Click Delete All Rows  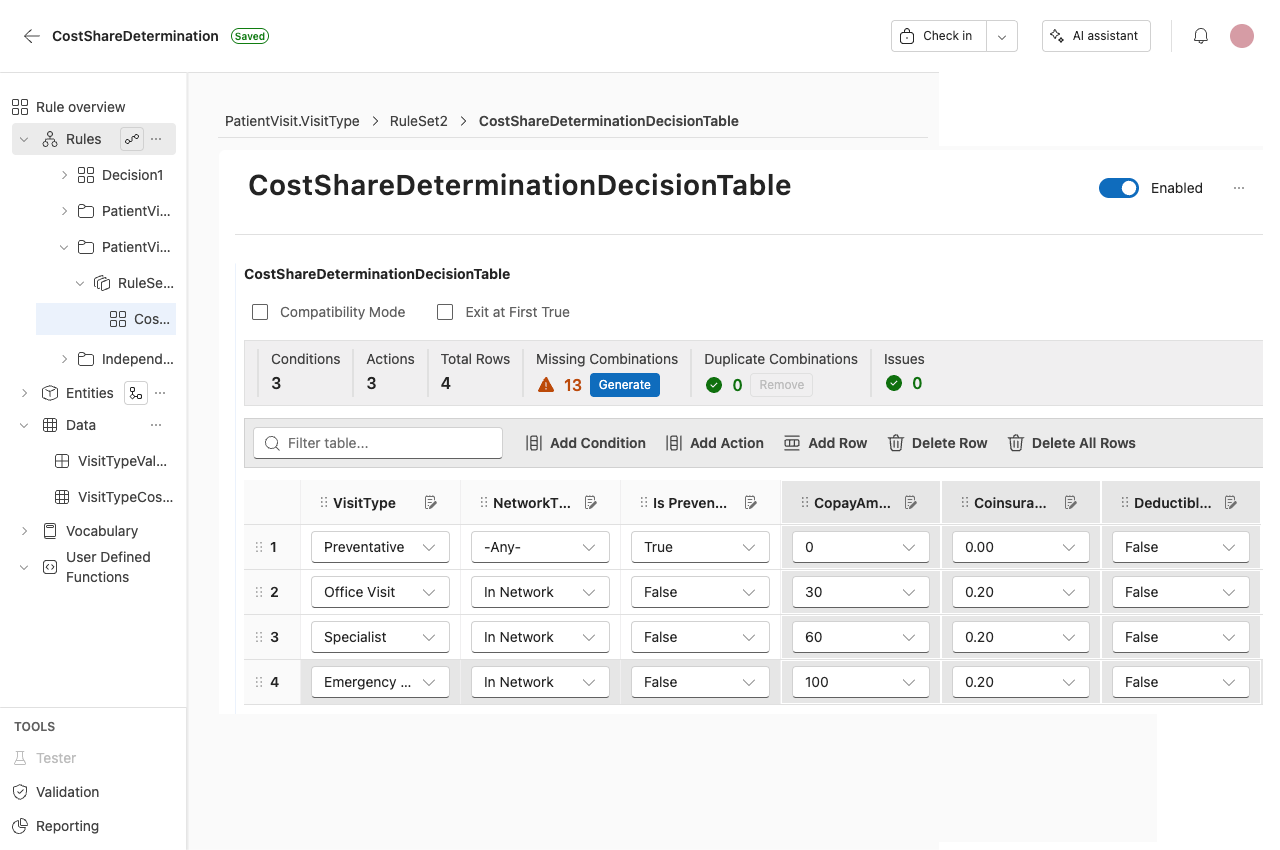(1071, 443)
